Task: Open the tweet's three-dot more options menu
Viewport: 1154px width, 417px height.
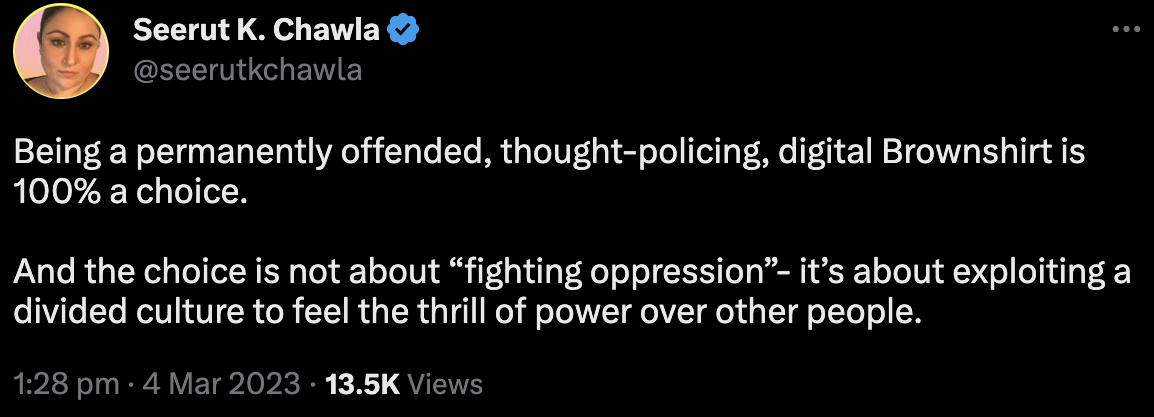Action: point(1126,31)
